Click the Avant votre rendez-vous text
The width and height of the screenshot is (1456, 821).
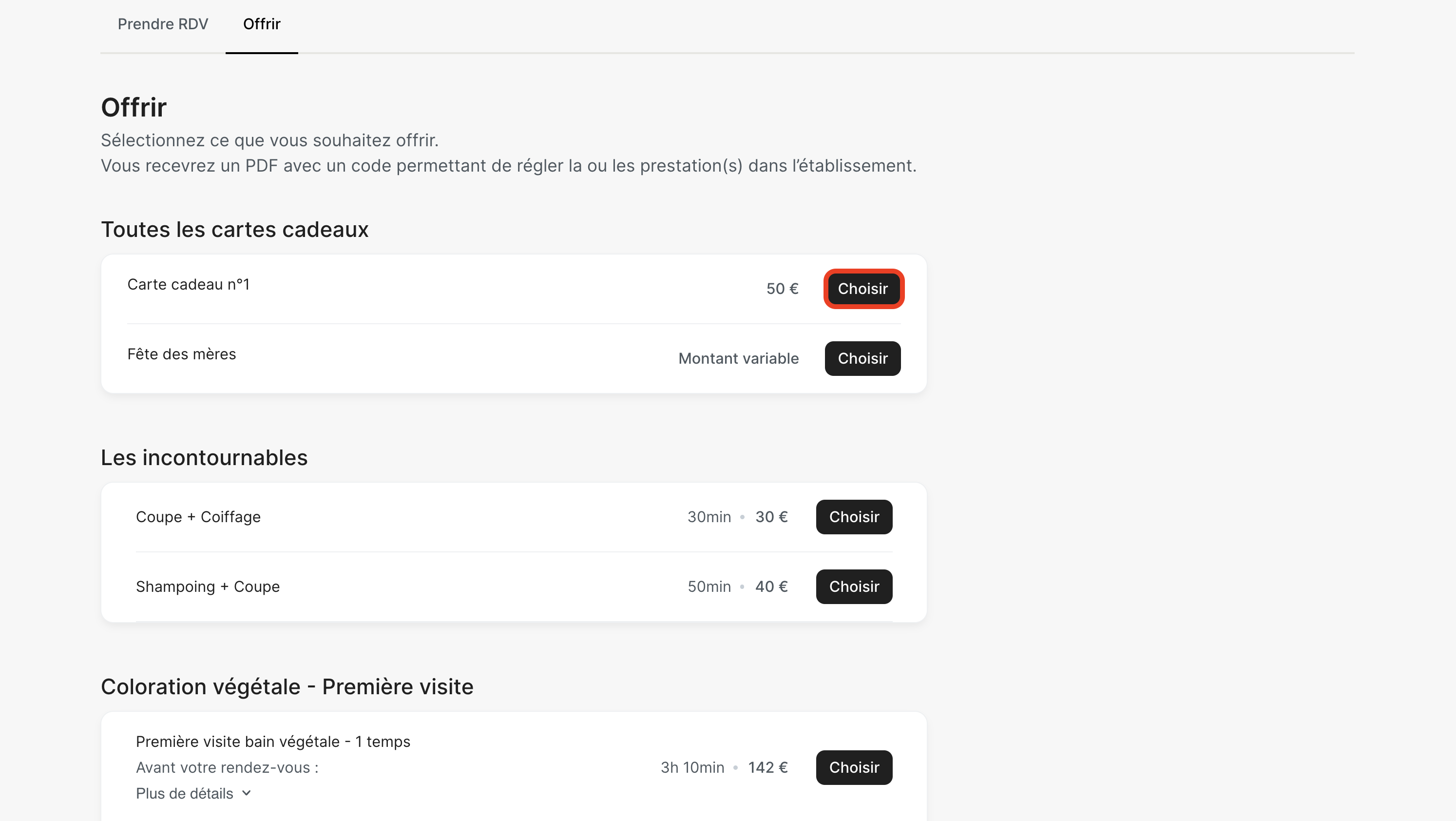coord(227,767)
